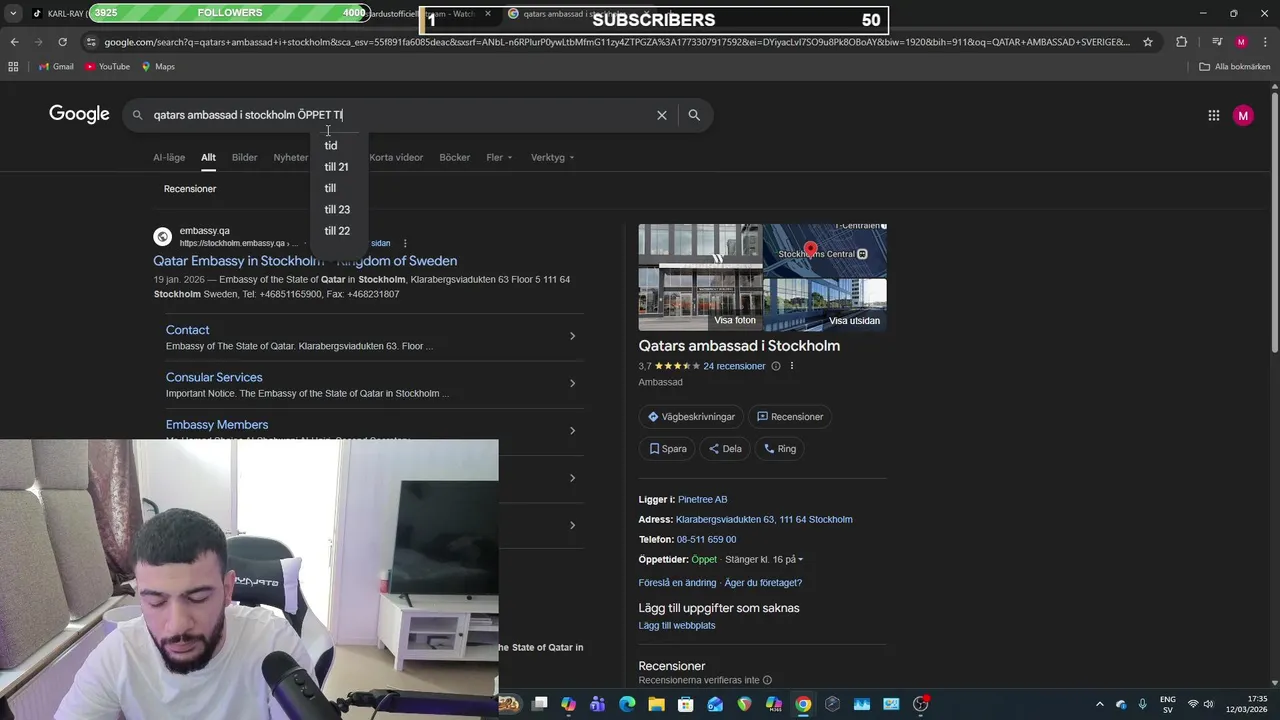Open the Google apps grid
Image resolution: width=1280 pixels, height=720 pixels.
point(1213,115)
